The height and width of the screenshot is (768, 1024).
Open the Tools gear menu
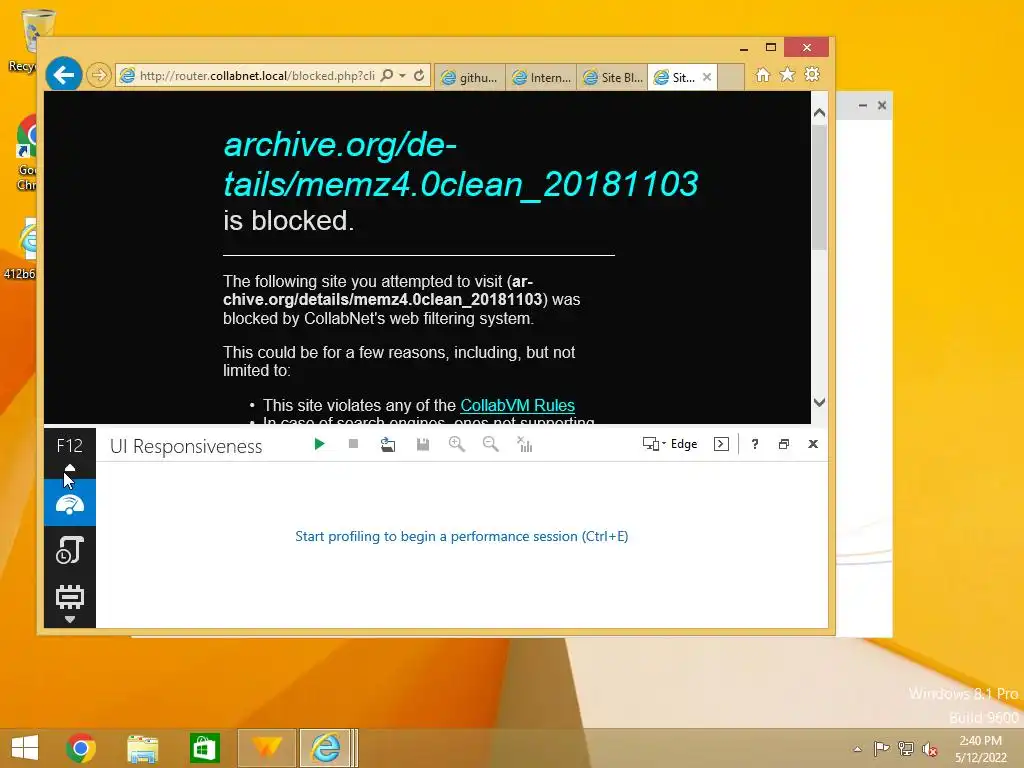812,75
